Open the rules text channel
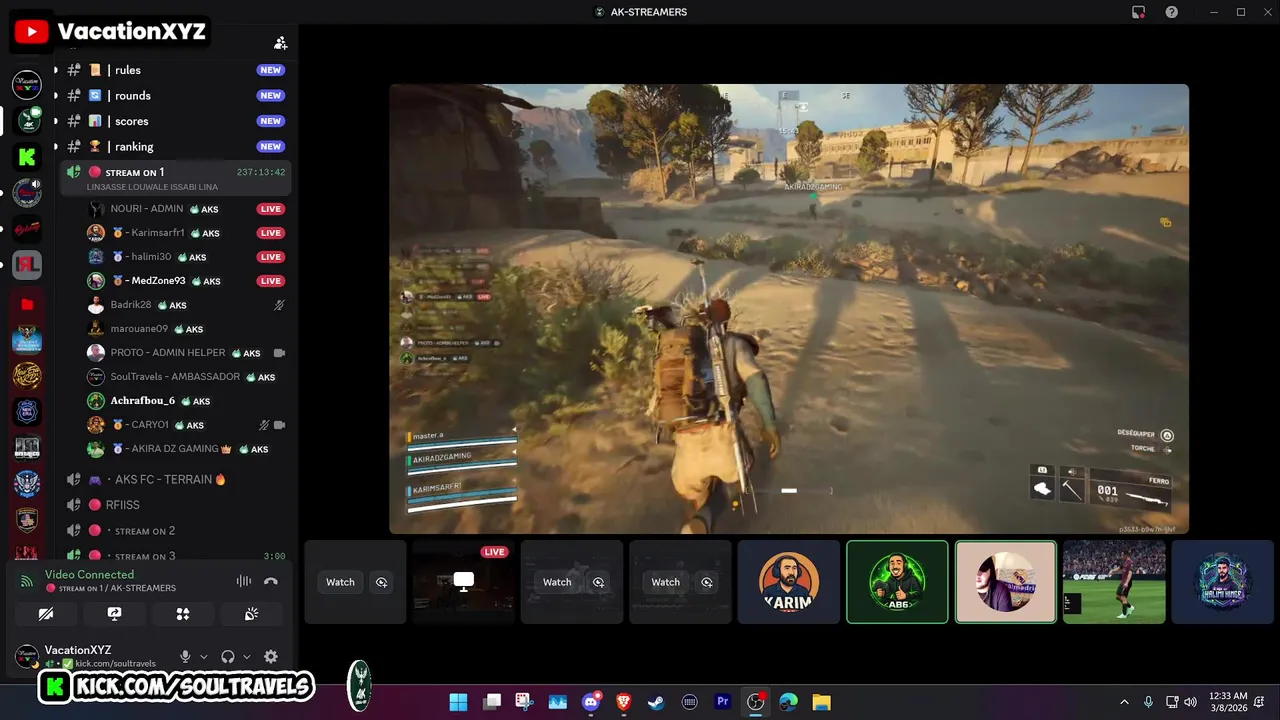Viewport: 1280px width, 720px height. click(175, 70)
